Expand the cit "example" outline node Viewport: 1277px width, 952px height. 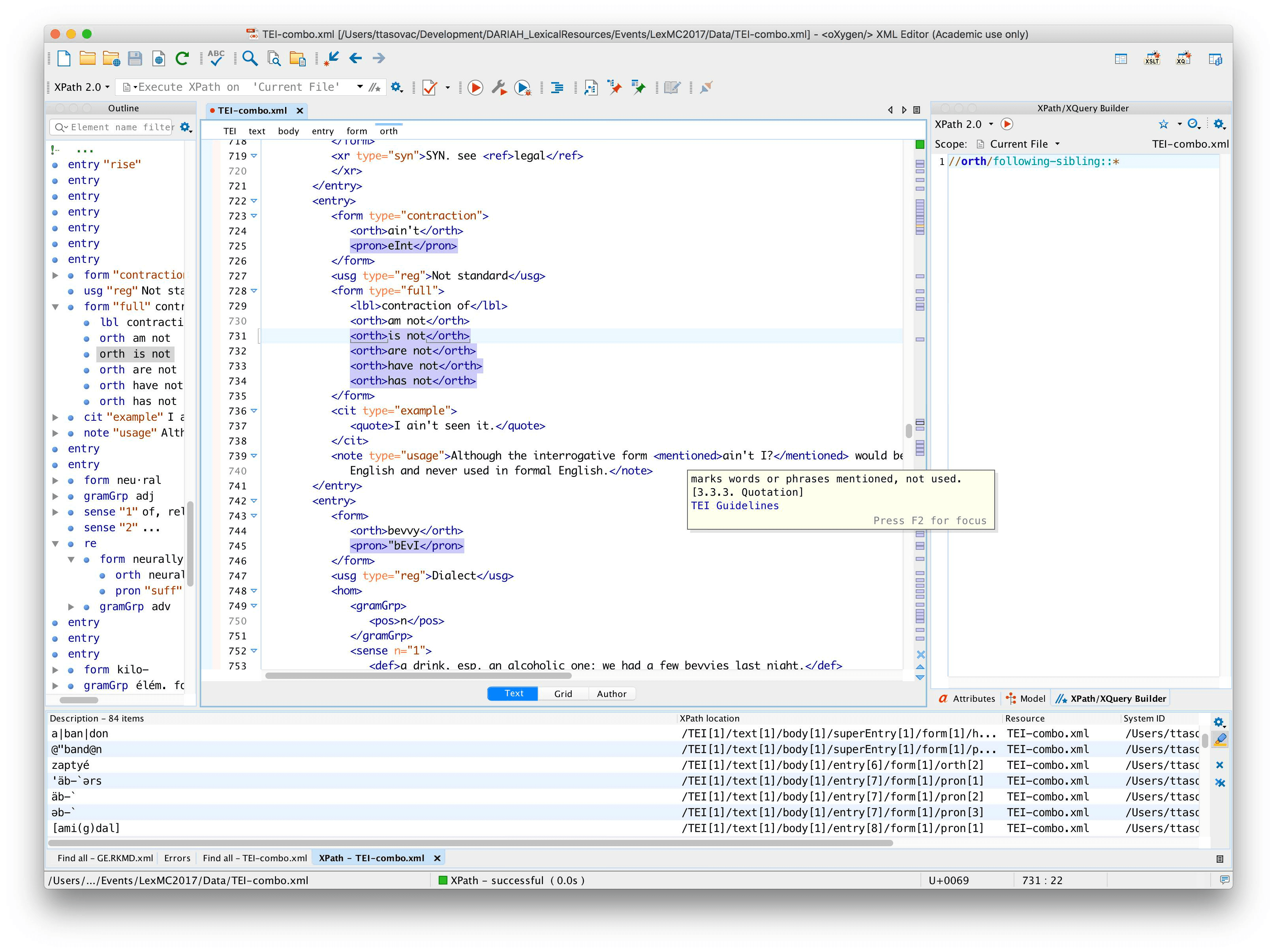(55, 417)
